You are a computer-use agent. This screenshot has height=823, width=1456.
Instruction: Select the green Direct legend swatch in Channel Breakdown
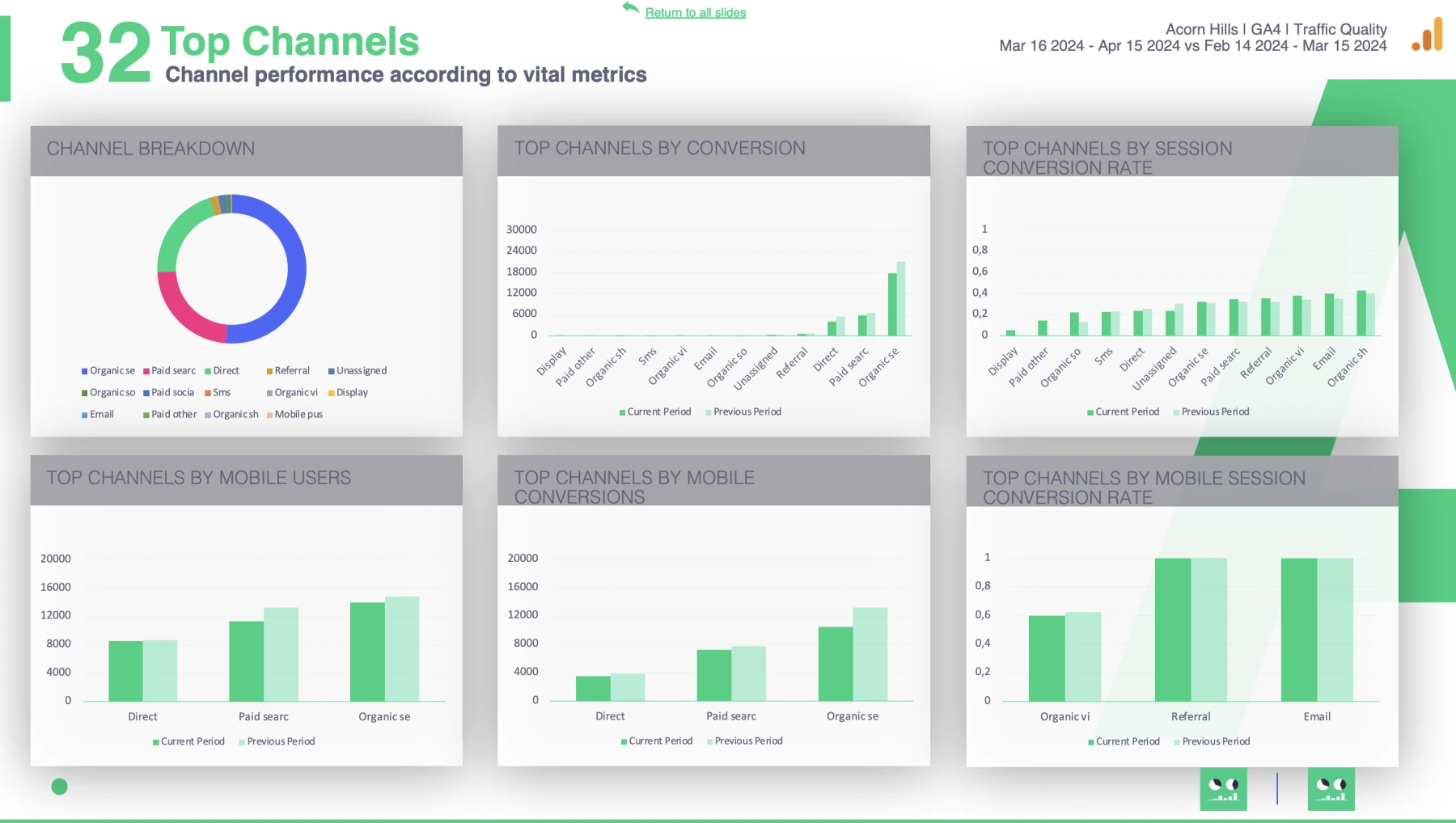tap(208, 371)
